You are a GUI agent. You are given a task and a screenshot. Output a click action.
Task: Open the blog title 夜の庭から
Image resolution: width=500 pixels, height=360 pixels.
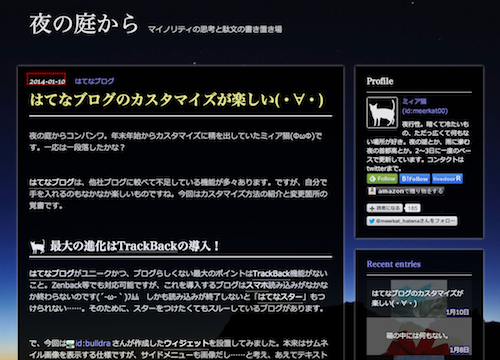(x=84, y=24)
